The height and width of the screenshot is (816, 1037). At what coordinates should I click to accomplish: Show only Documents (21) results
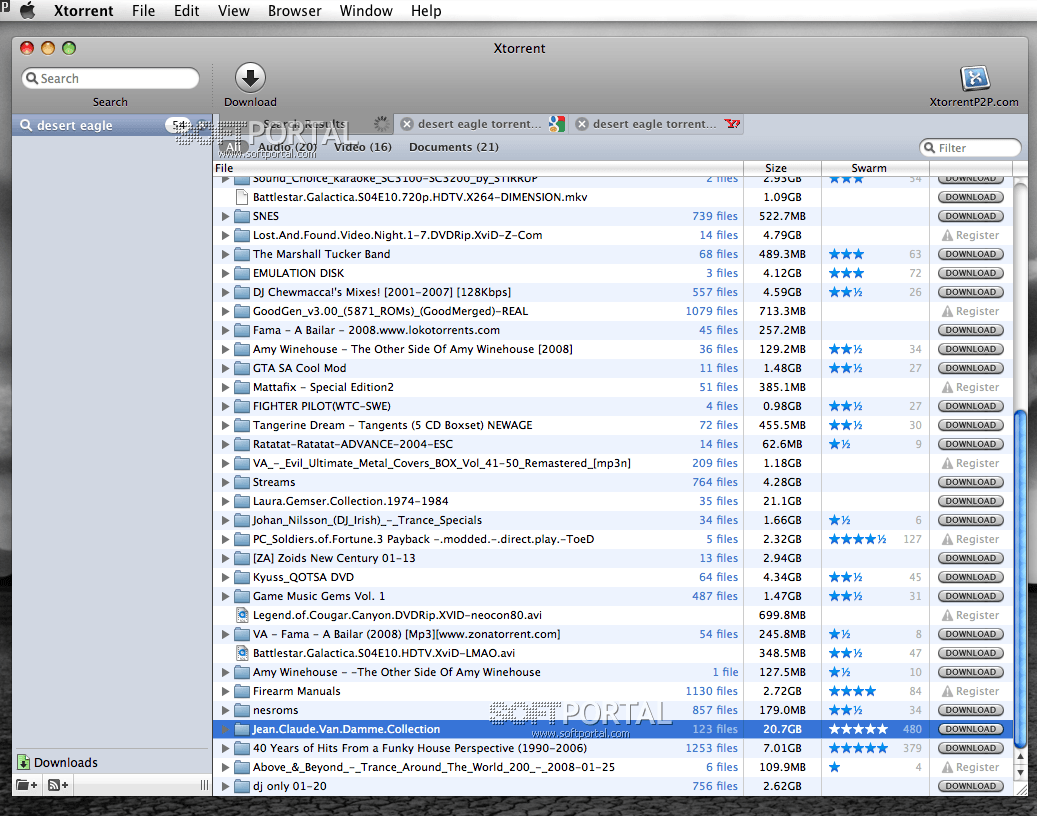click(x=454, y=147)
